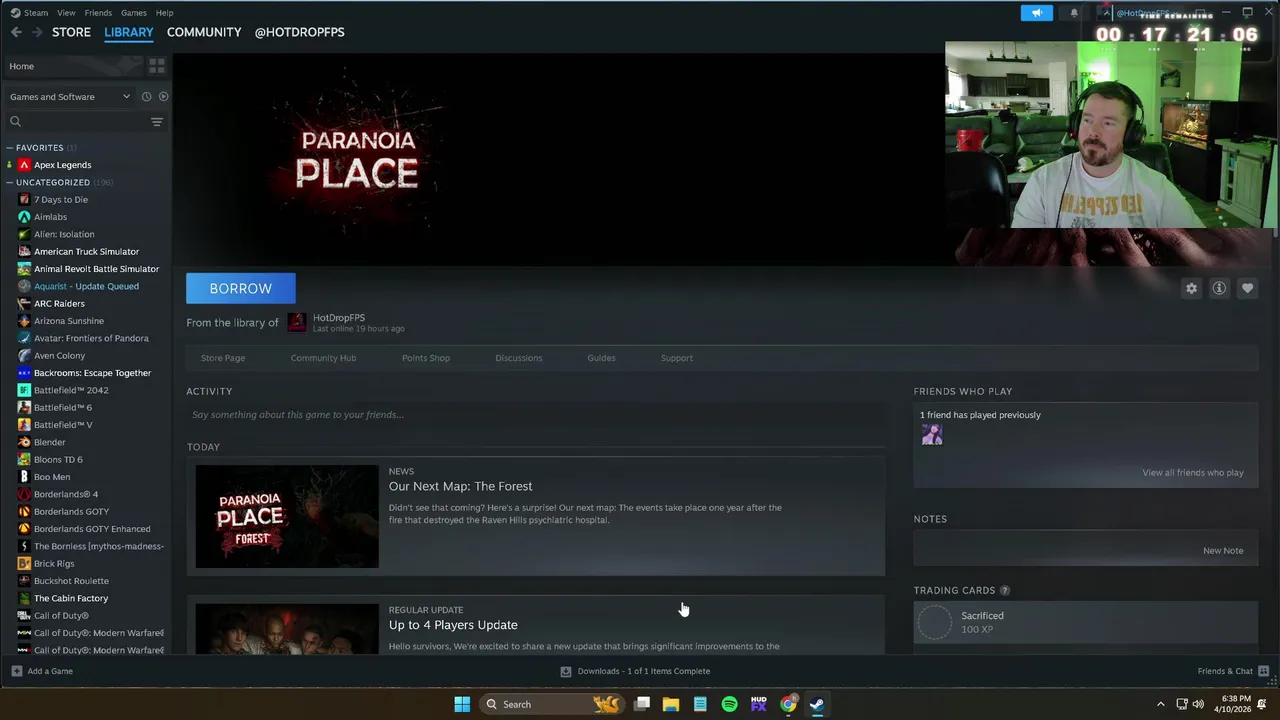Open the Up to 4 Players Update post
This screenshot has width=1280, height=720.
(453, 625)
